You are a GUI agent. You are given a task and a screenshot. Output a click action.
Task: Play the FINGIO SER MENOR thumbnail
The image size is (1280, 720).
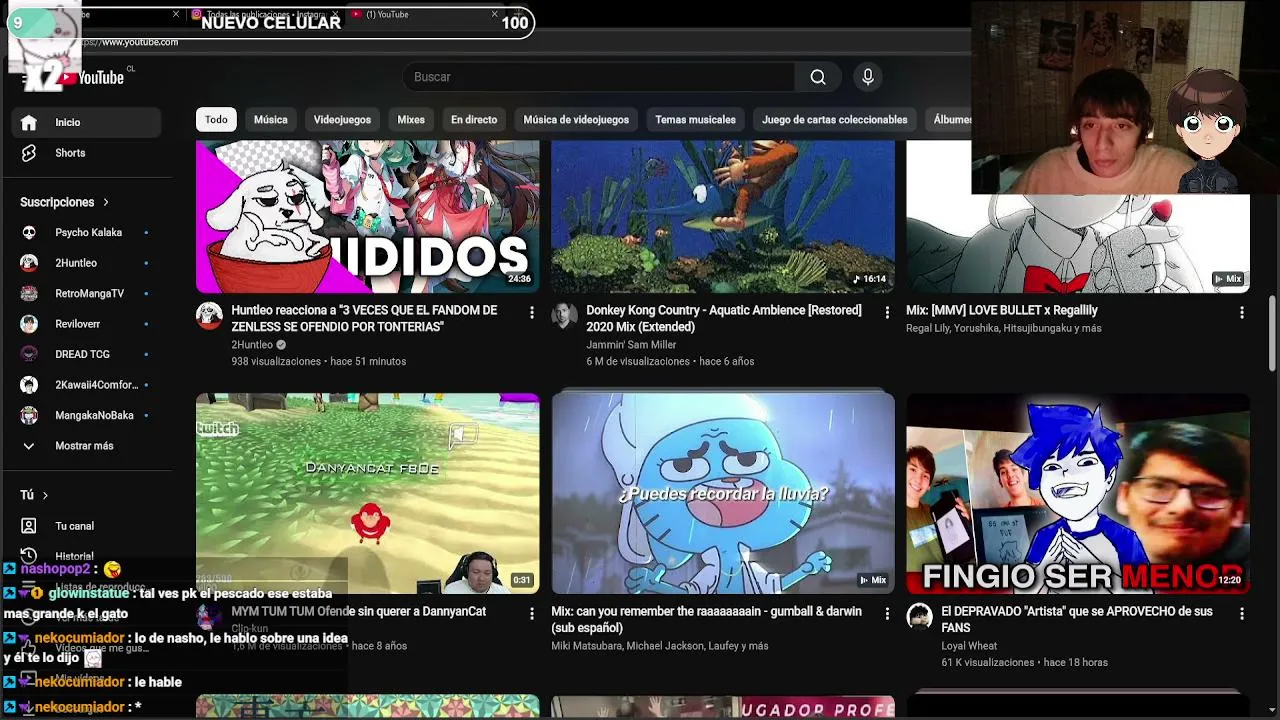(x=1078, y=493)
